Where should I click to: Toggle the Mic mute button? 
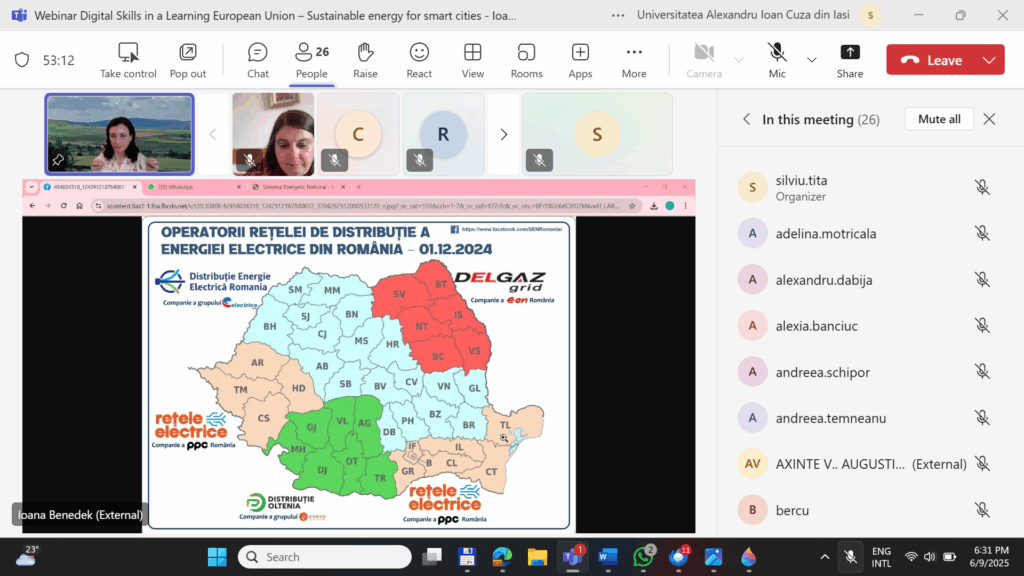coord(777,59)
